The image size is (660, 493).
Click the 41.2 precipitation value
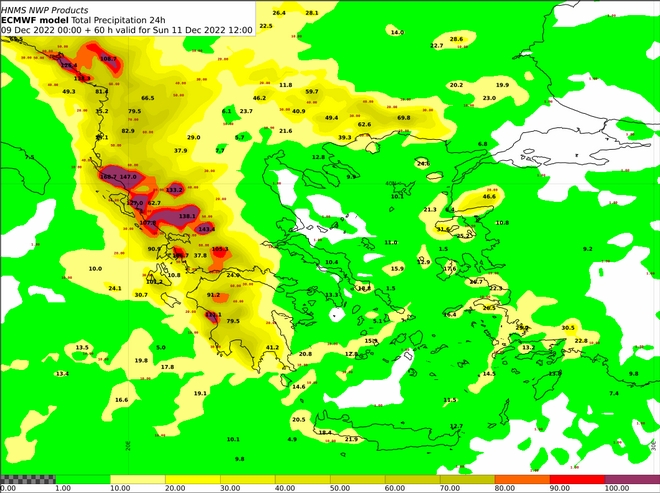[x=272, y=347]
